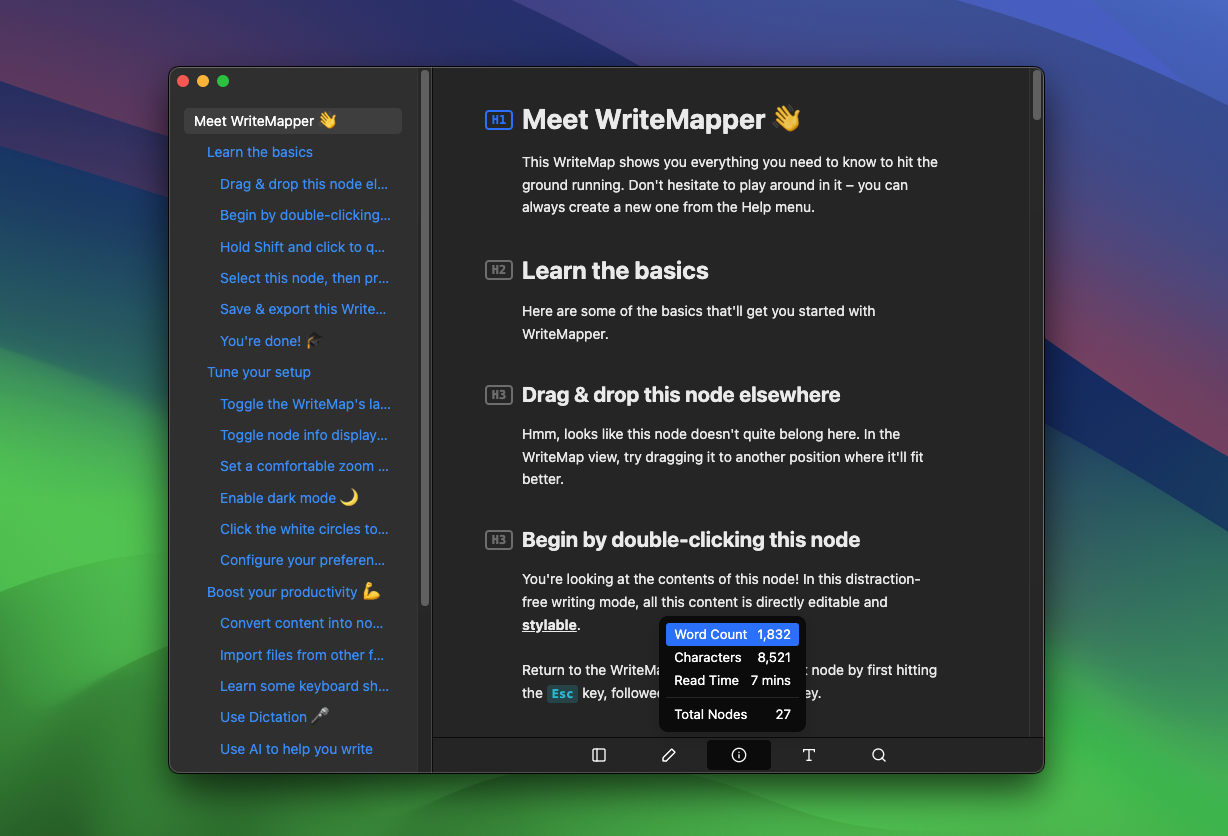Click the H3 badge beside Begin by double-clicking

click(x=498, y=540)
